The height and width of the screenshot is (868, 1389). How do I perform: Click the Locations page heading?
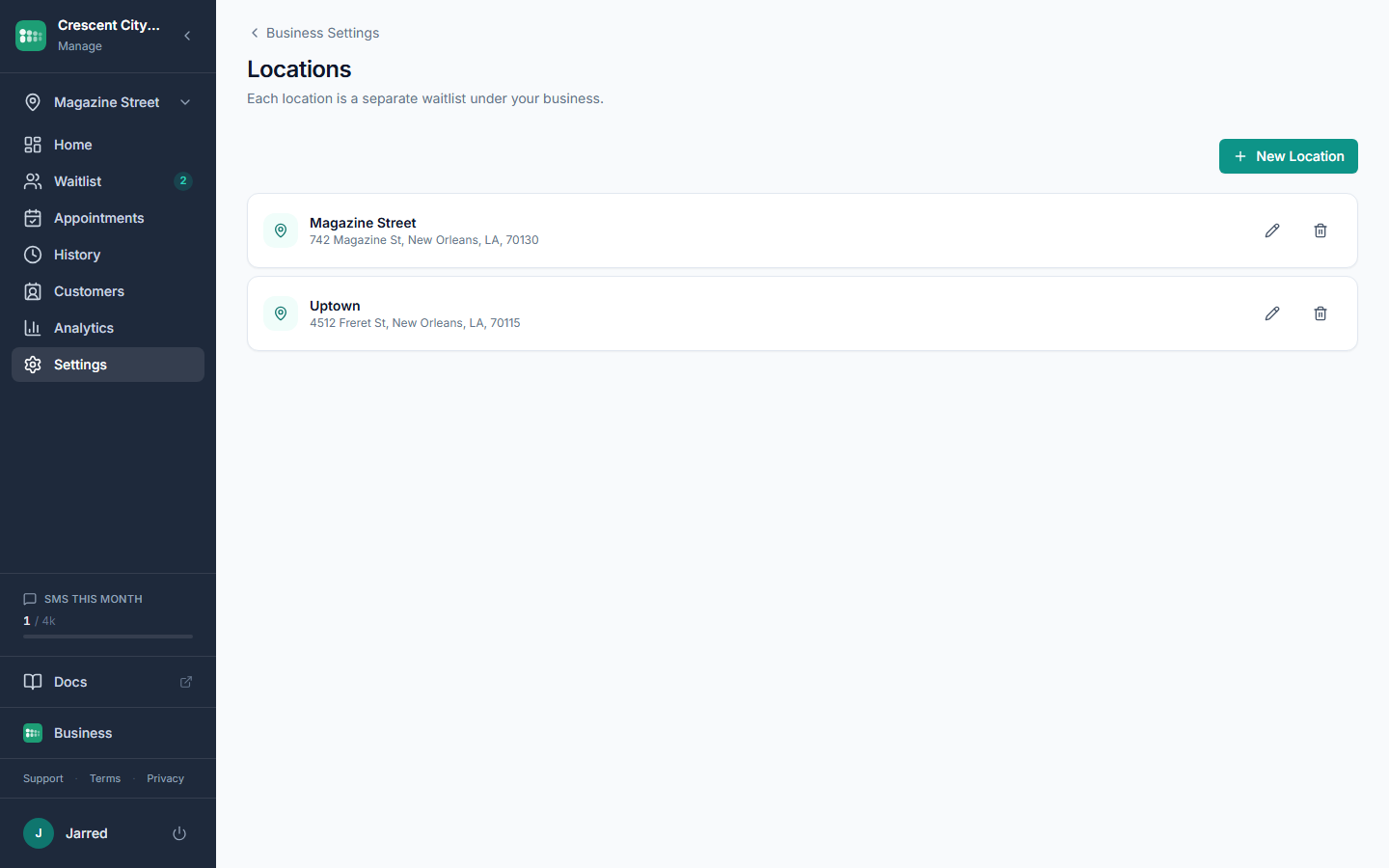(x=299, y=69)
